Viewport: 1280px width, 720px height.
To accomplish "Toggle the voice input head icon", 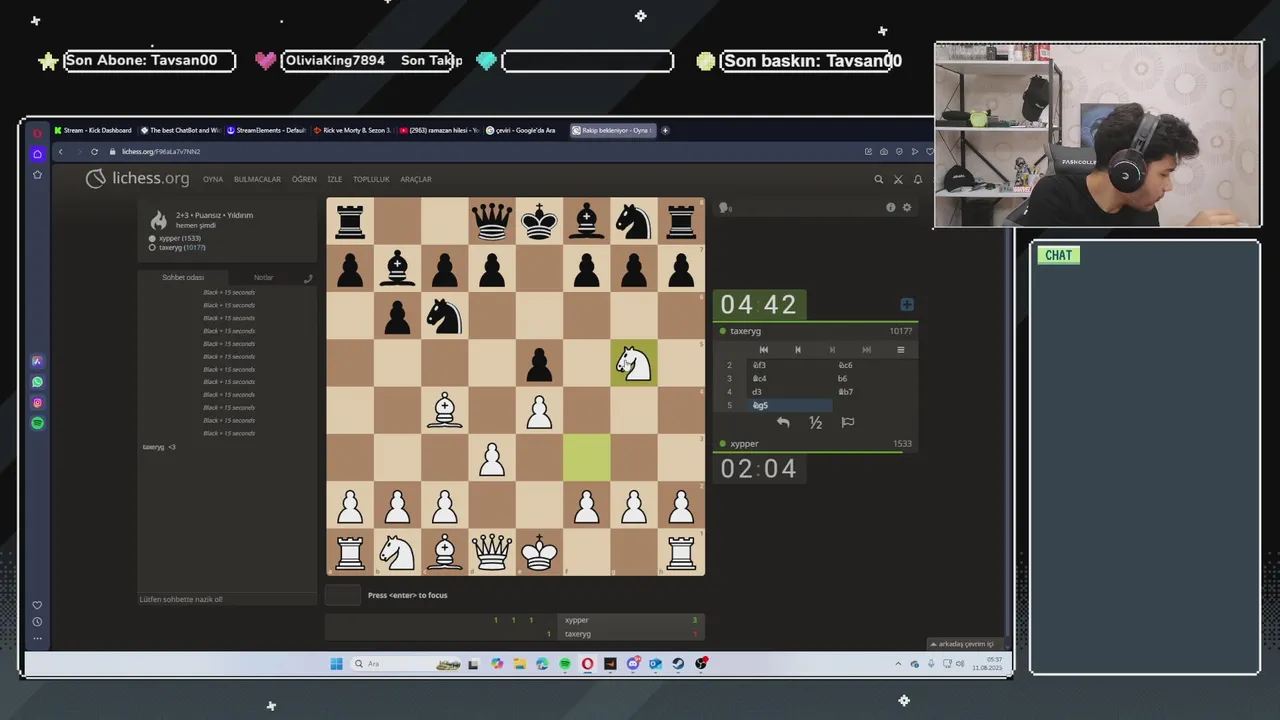I will pyautogui.click(x=724, y=207).
